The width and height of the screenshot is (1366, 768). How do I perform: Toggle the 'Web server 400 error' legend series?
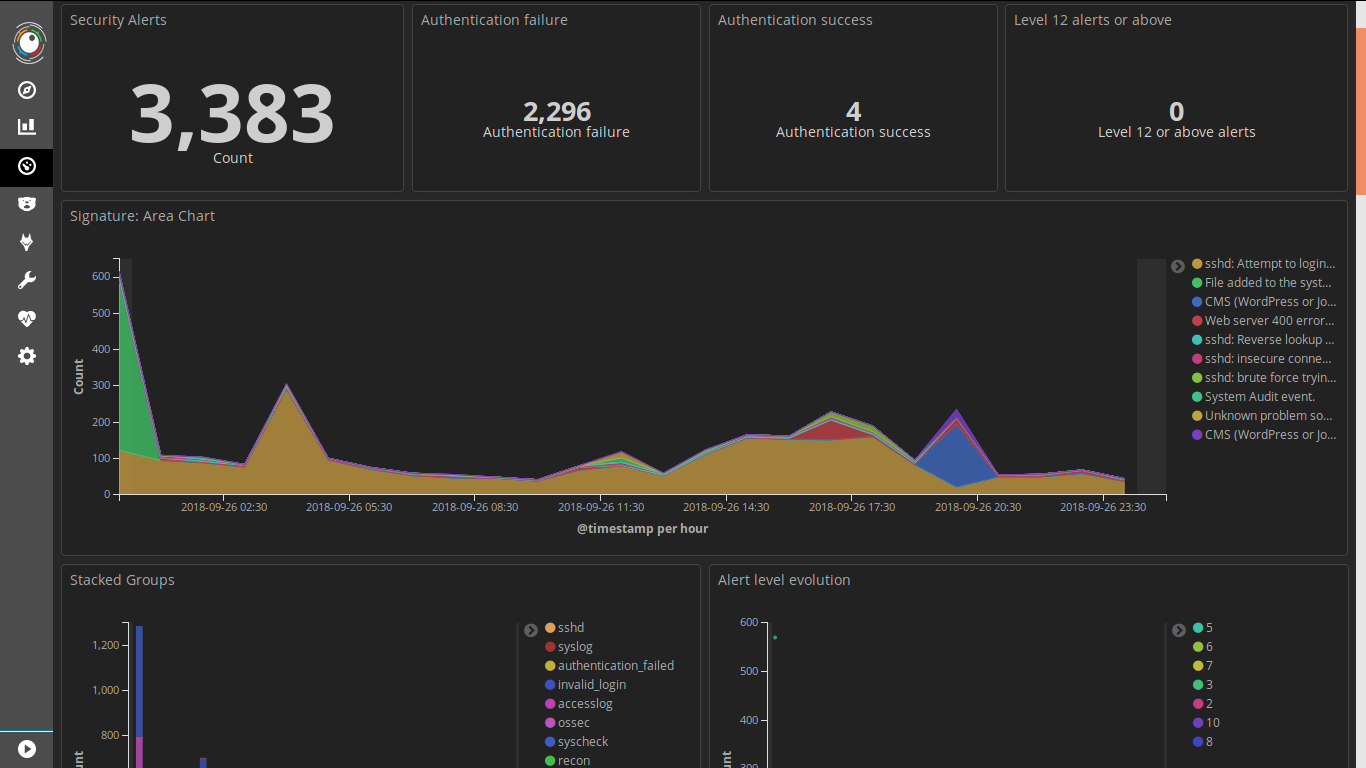coord(1264,321)
